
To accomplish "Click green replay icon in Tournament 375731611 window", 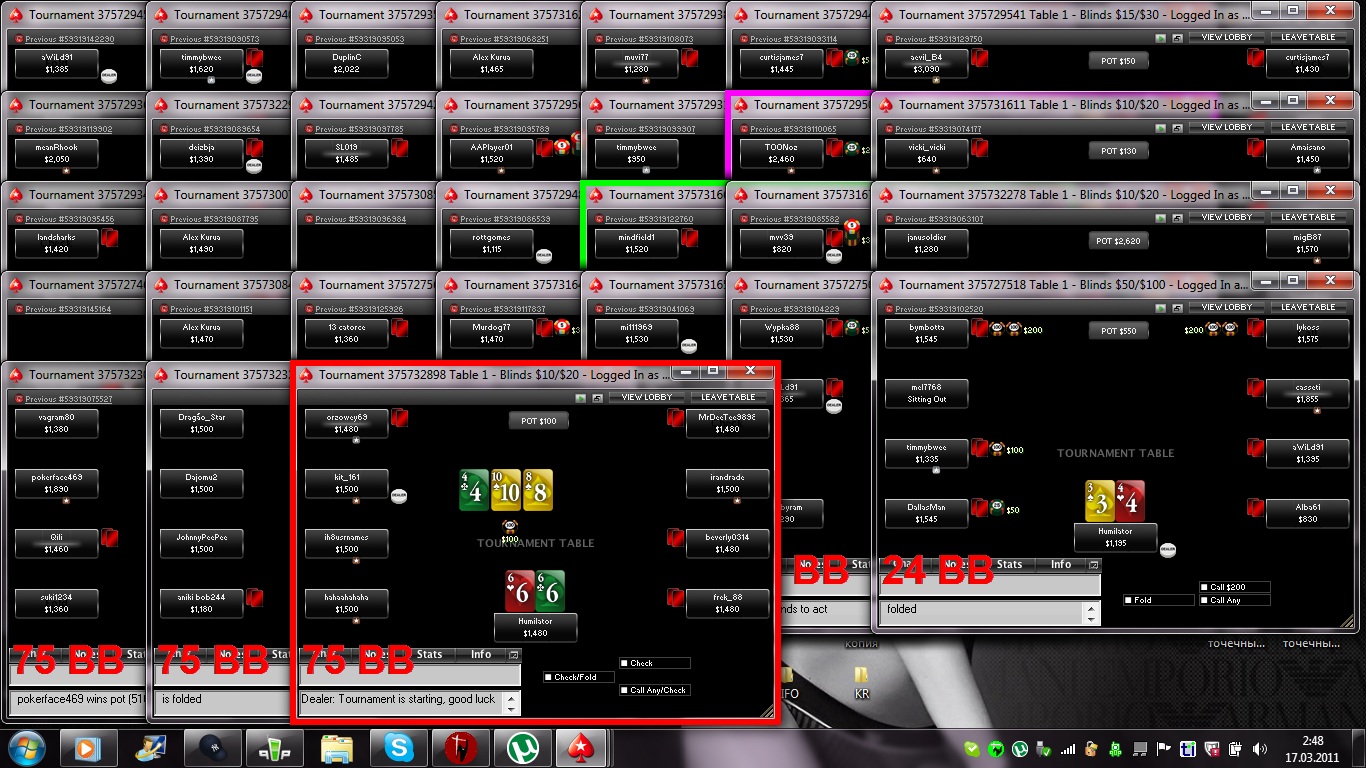I will [1161, 128].
